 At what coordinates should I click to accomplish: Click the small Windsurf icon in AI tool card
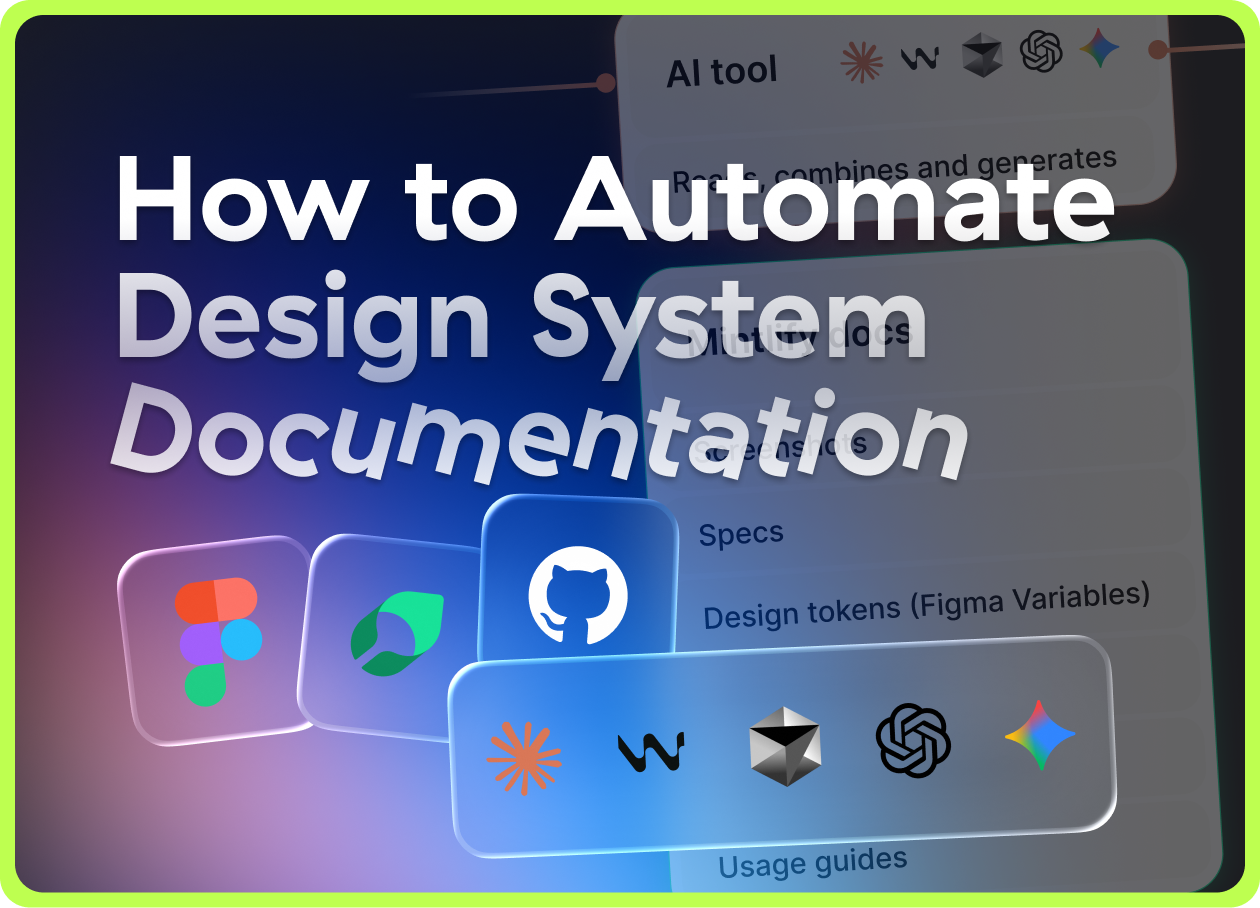tap(920, 58)
